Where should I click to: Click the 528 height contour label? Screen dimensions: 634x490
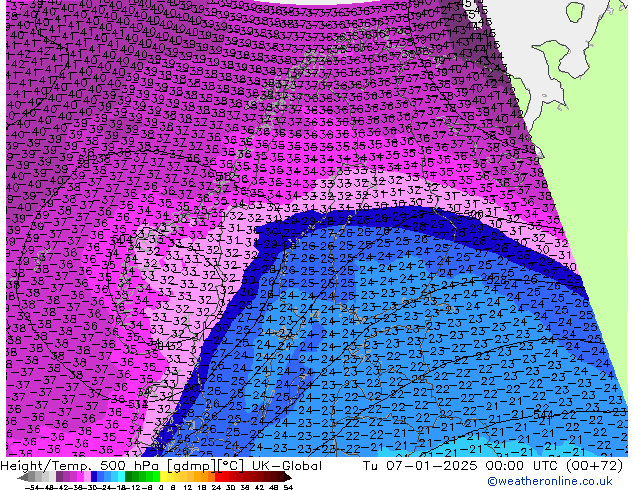497,280
